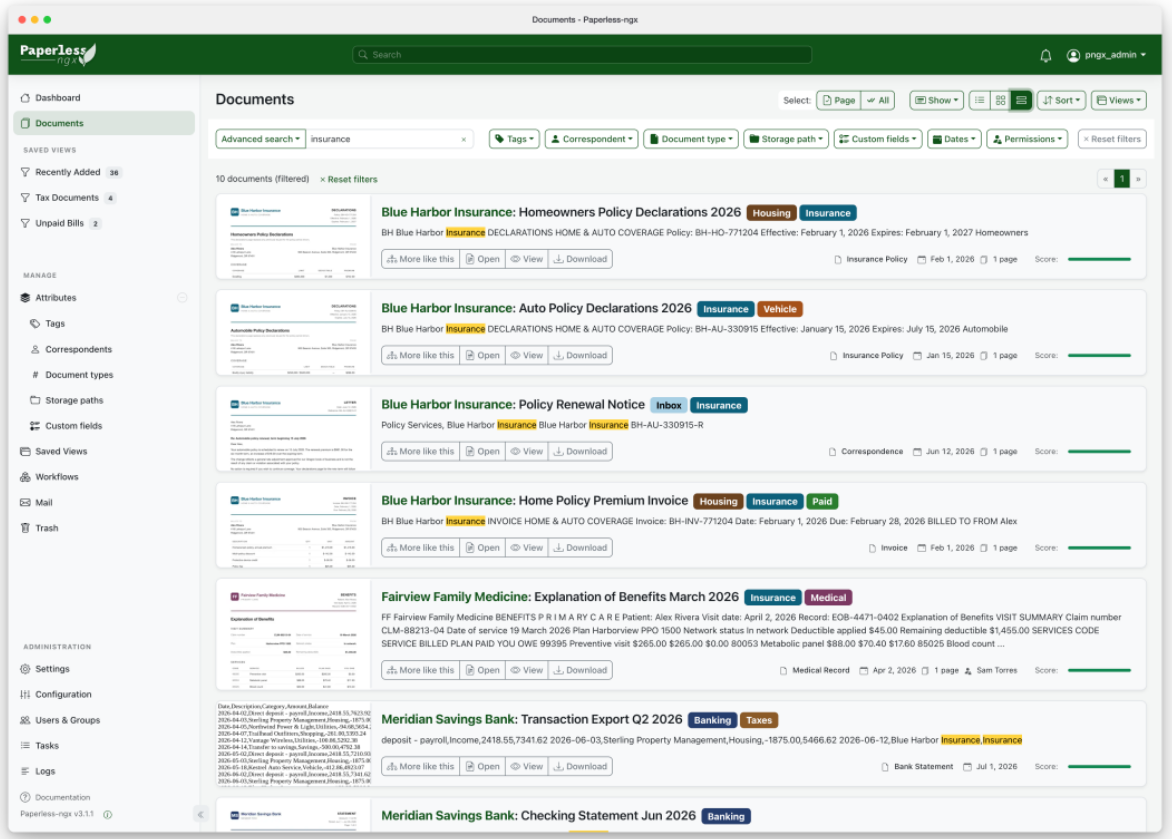Click the Reset filters link

tap(348, 179)
